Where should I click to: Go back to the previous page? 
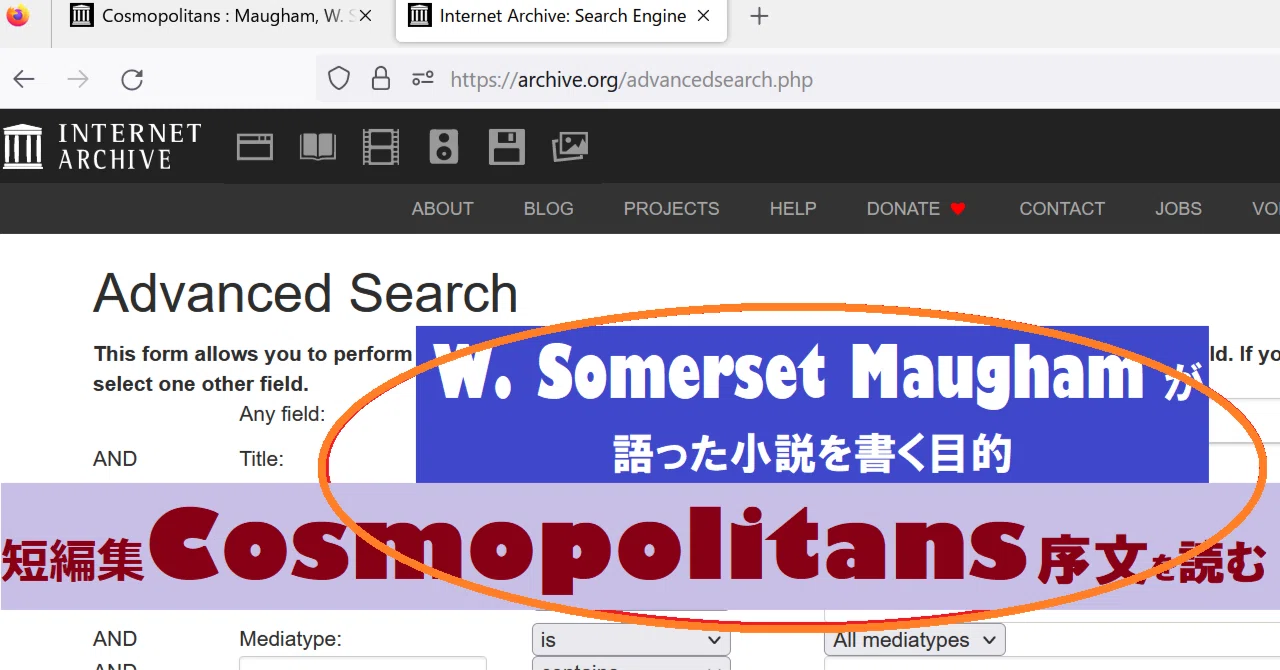tap(24, 79)
